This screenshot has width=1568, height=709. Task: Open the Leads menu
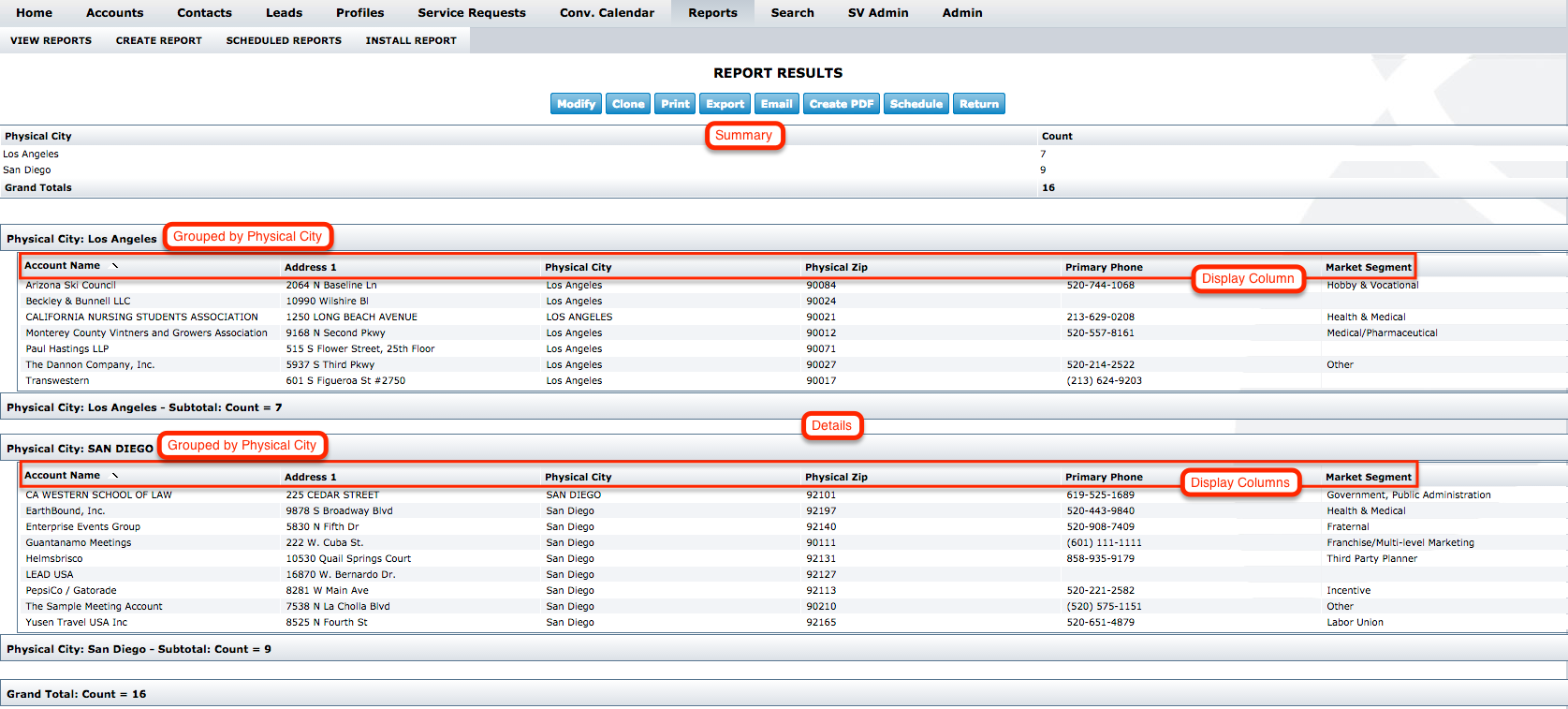coord(284,13)
